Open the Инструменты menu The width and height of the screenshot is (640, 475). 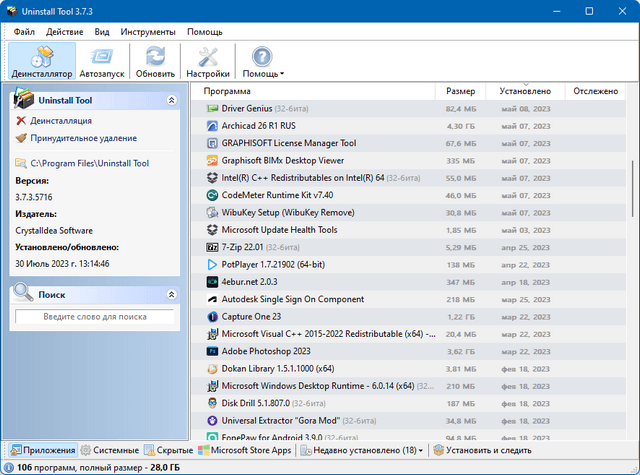click(148, 31)
